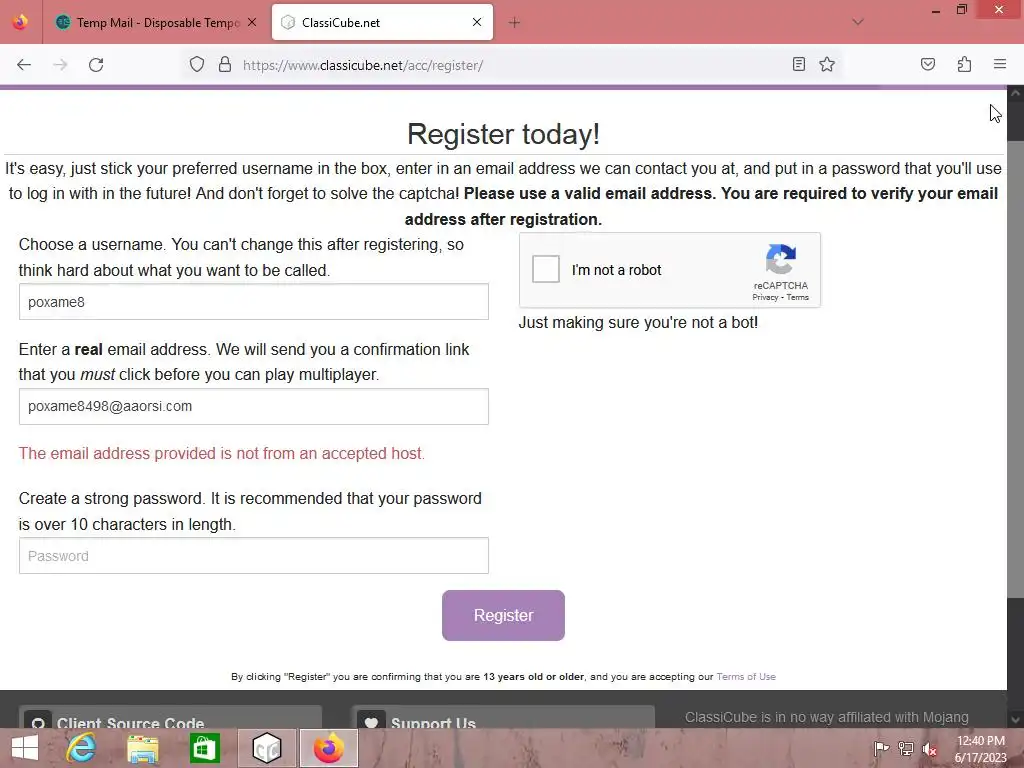This screenshot has width=1024, height=768.
Task: Open the Terms of Use link
Action: click(746, 677)
